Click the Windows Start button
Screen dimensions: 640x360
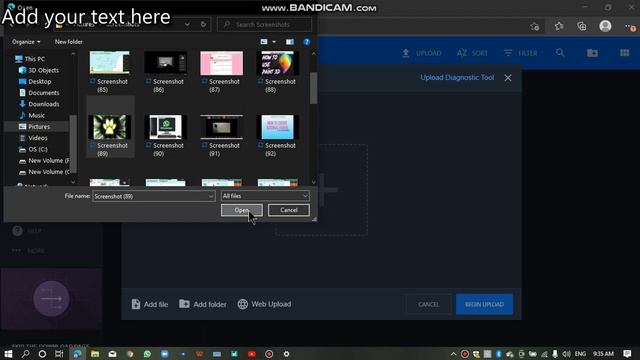8,353
